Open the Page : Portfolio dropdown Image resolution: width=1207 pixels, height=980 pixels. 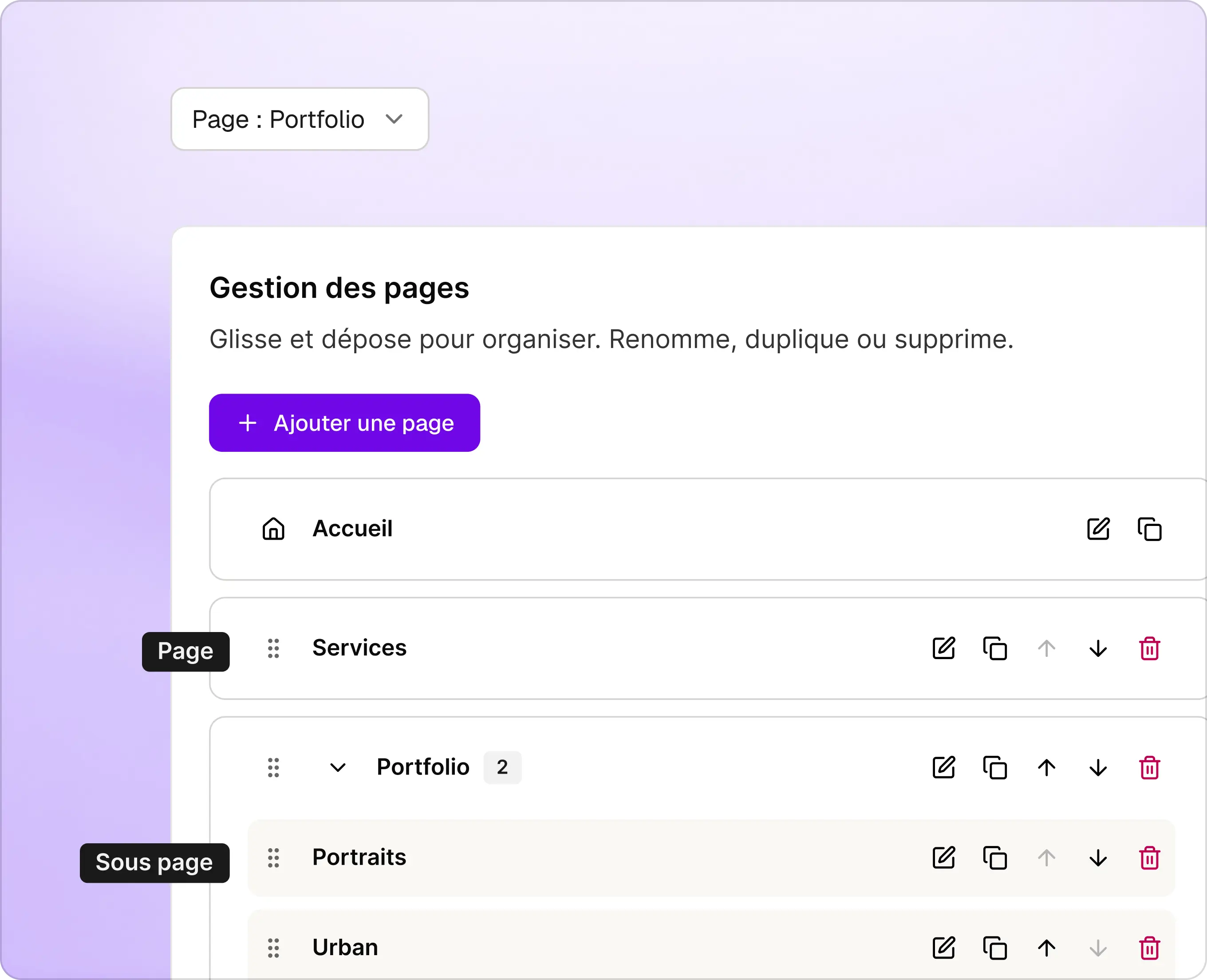tap(300, 119)
